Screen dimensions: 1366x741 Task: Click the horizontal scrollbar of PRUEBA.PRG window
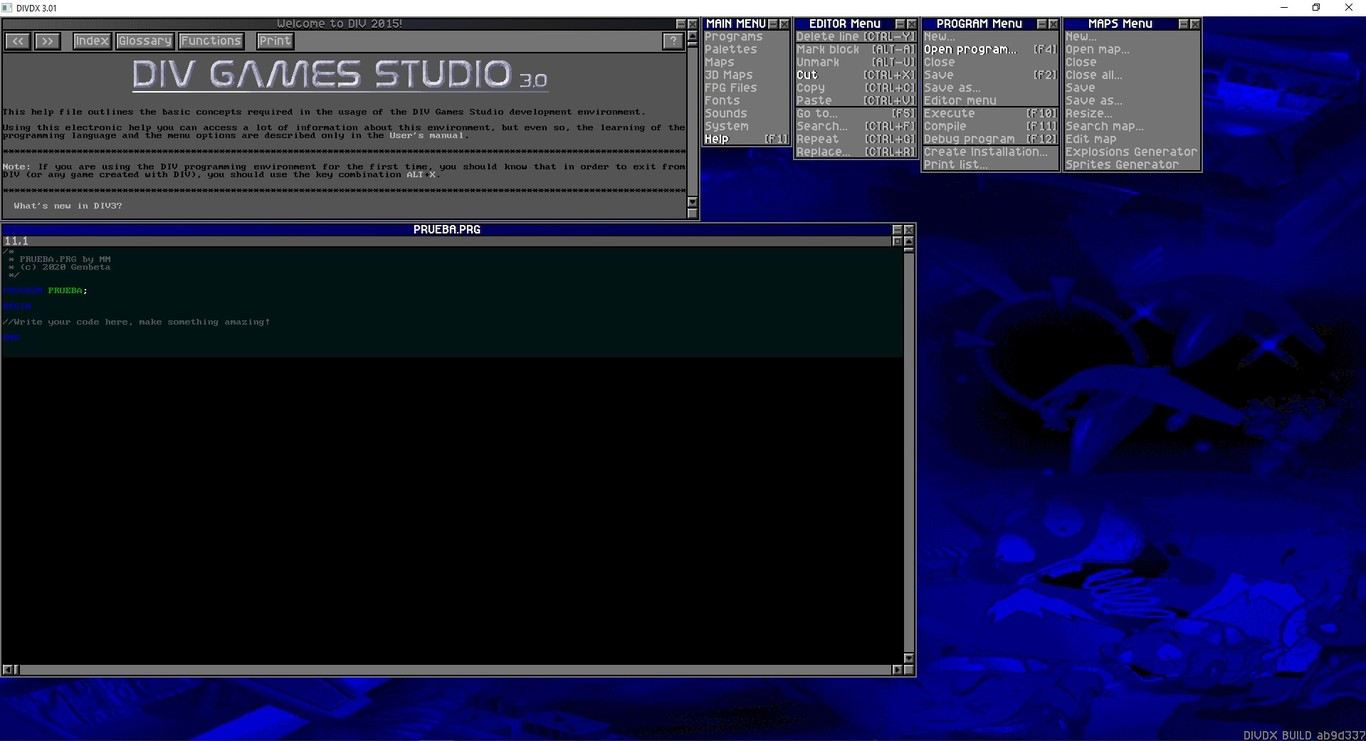[450, 668]
